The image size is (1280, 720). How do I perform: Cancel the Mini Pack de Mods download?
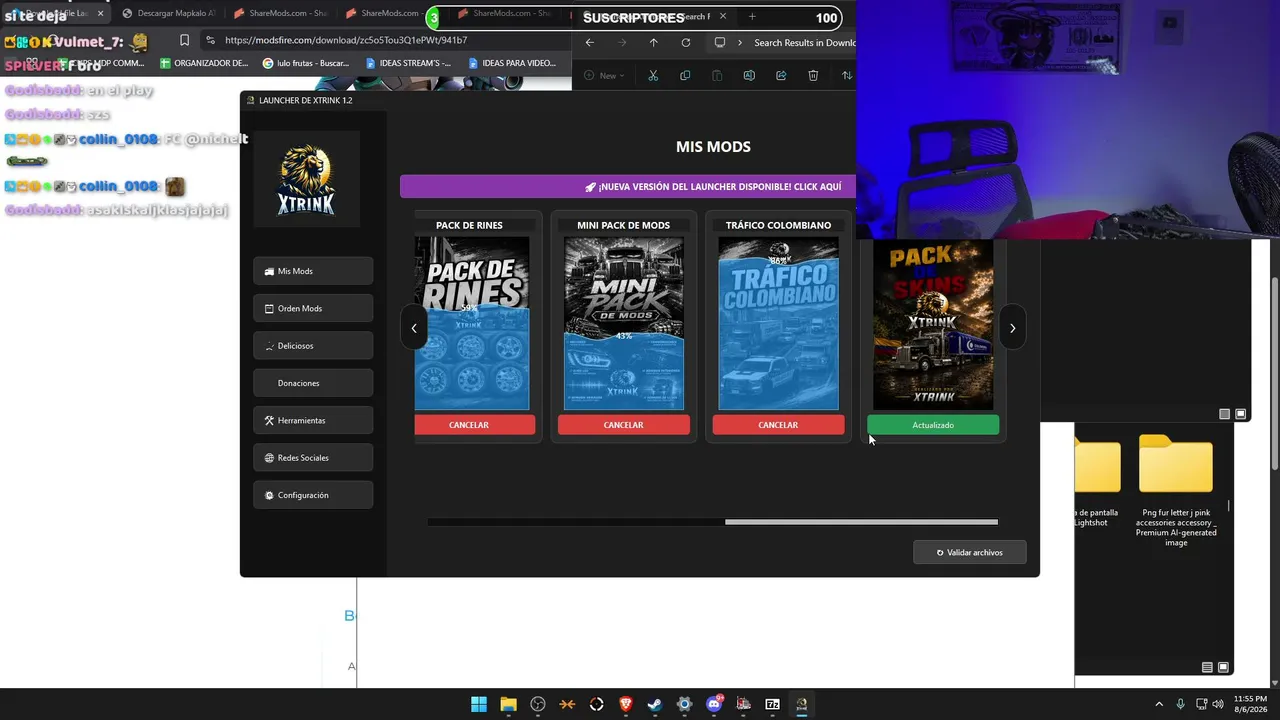point(624,425)
